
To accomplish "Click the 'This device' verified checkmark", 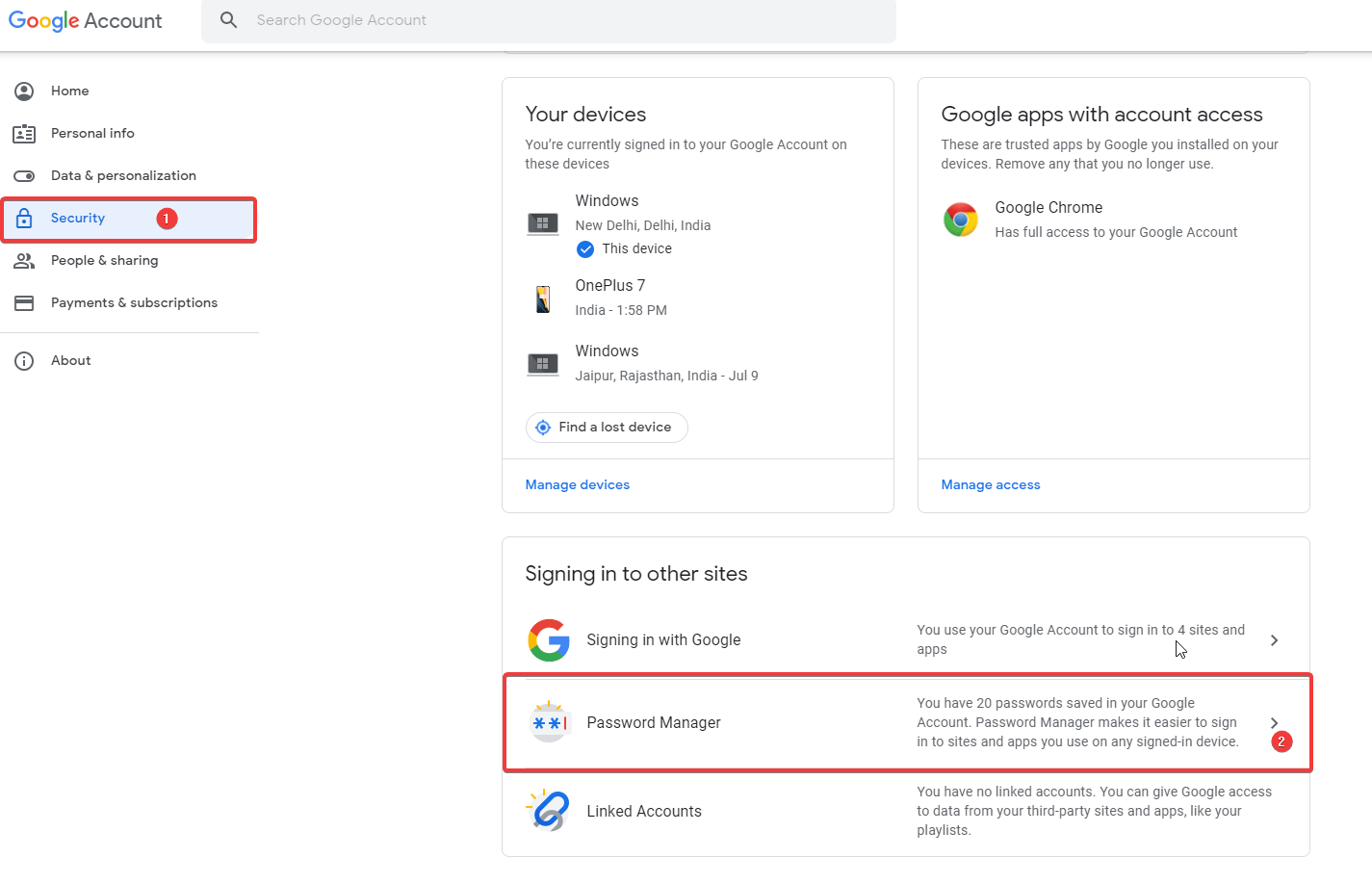I will tap(585, 248).
